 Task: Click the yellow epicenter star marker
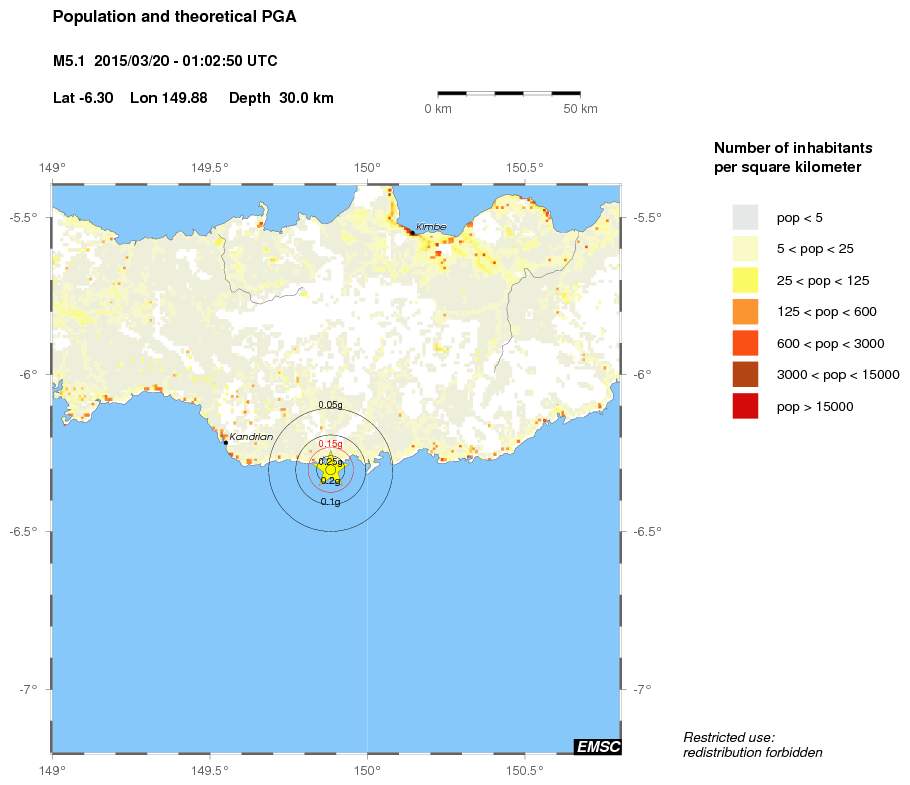click(x=330, y=469)
